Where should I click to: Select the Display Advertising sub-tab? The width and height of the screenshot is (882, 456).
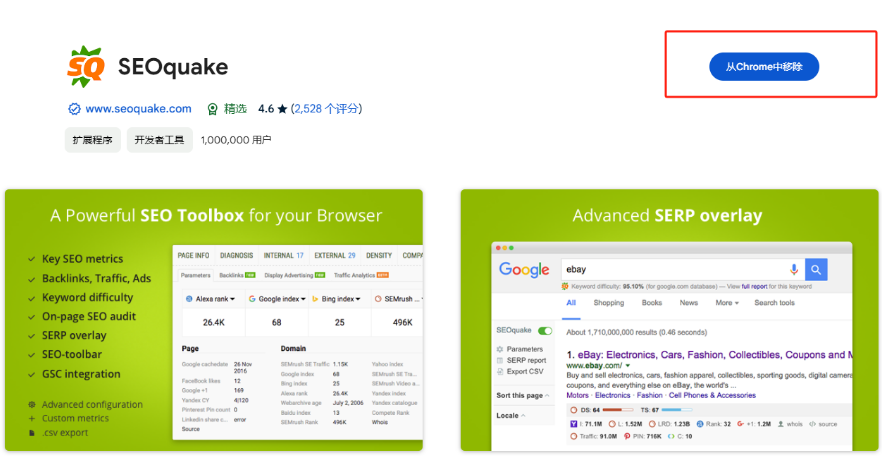(x=295, y=276)
